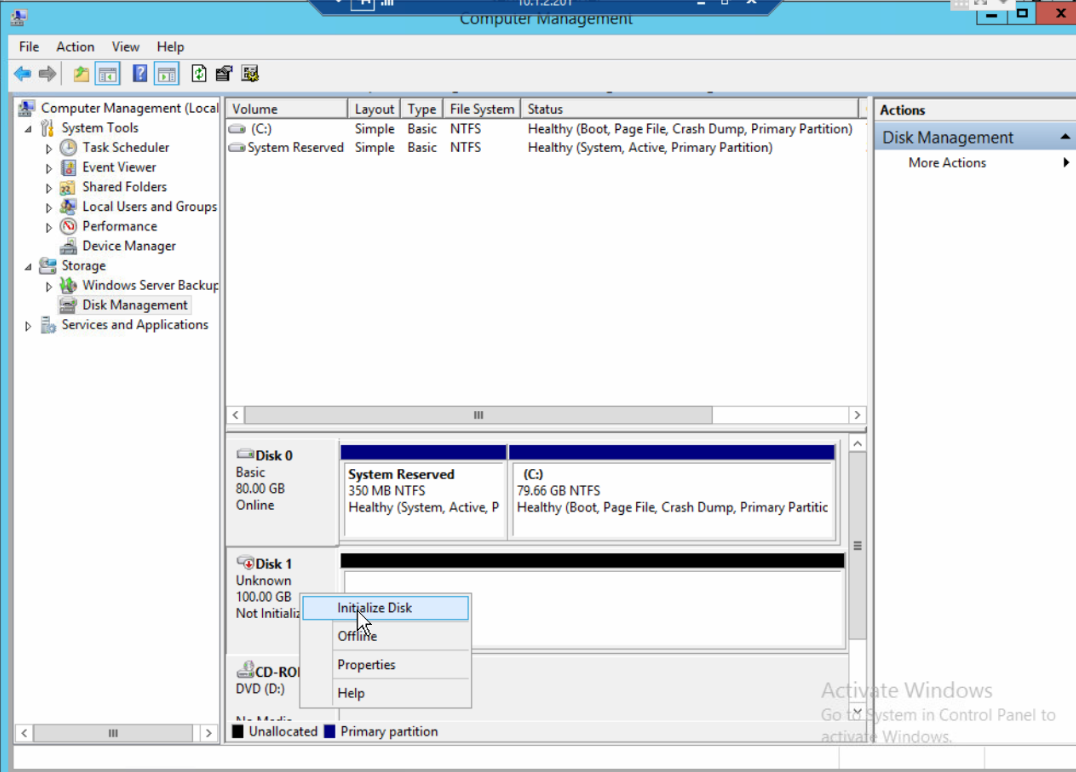Open Help via the blue question mark icon

[139, 73]
